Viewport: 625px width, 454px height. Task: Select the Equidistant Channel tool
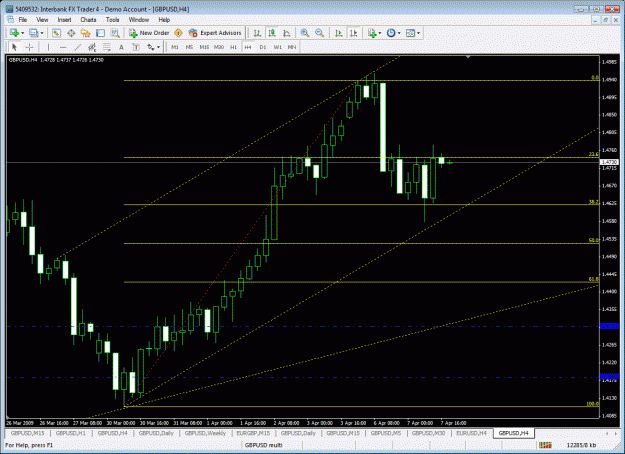[92, 47]
